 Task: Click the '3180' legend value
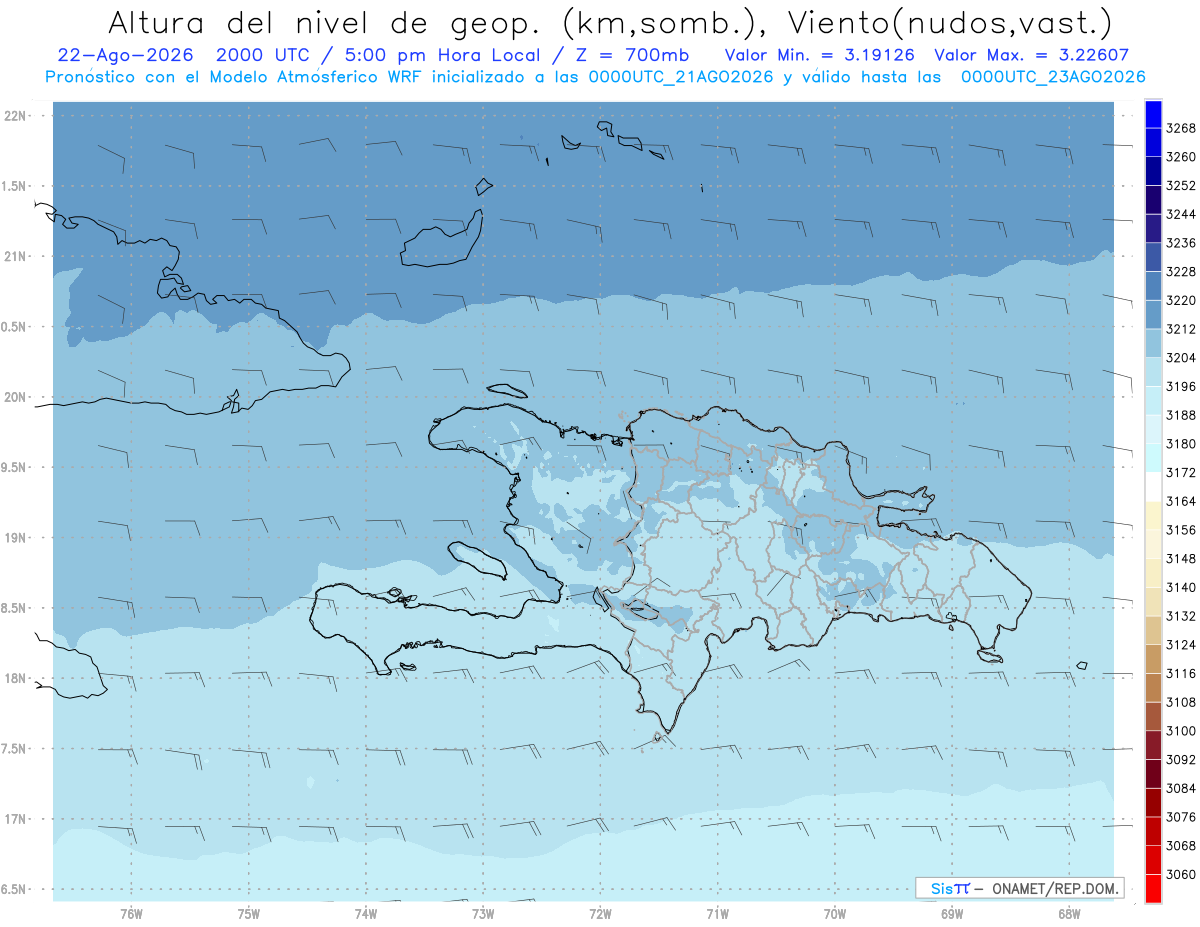[1181, 444]
